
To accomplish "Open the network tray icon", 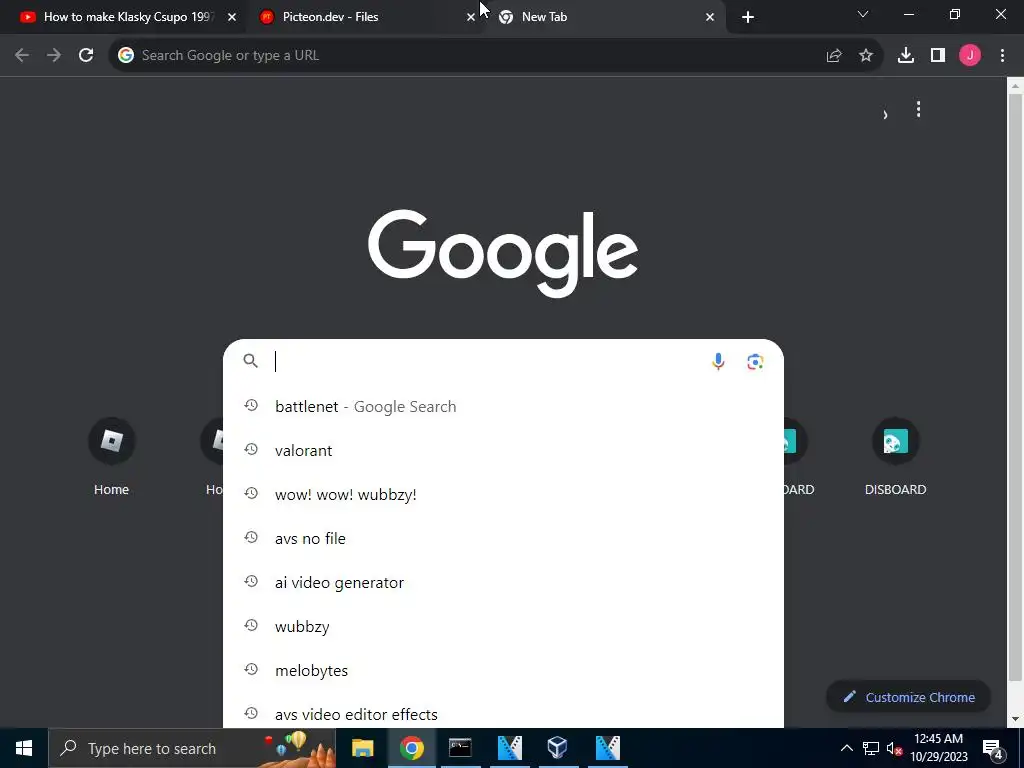I will (871, 748).
